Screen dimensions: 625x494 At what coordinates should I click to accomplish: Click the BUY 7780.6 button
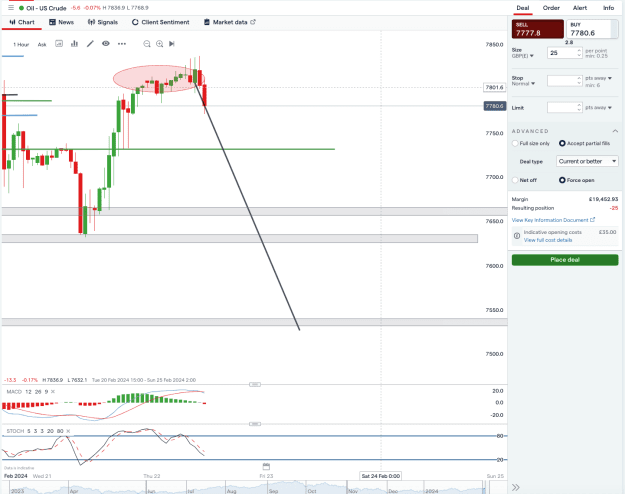tap(592, 29)
